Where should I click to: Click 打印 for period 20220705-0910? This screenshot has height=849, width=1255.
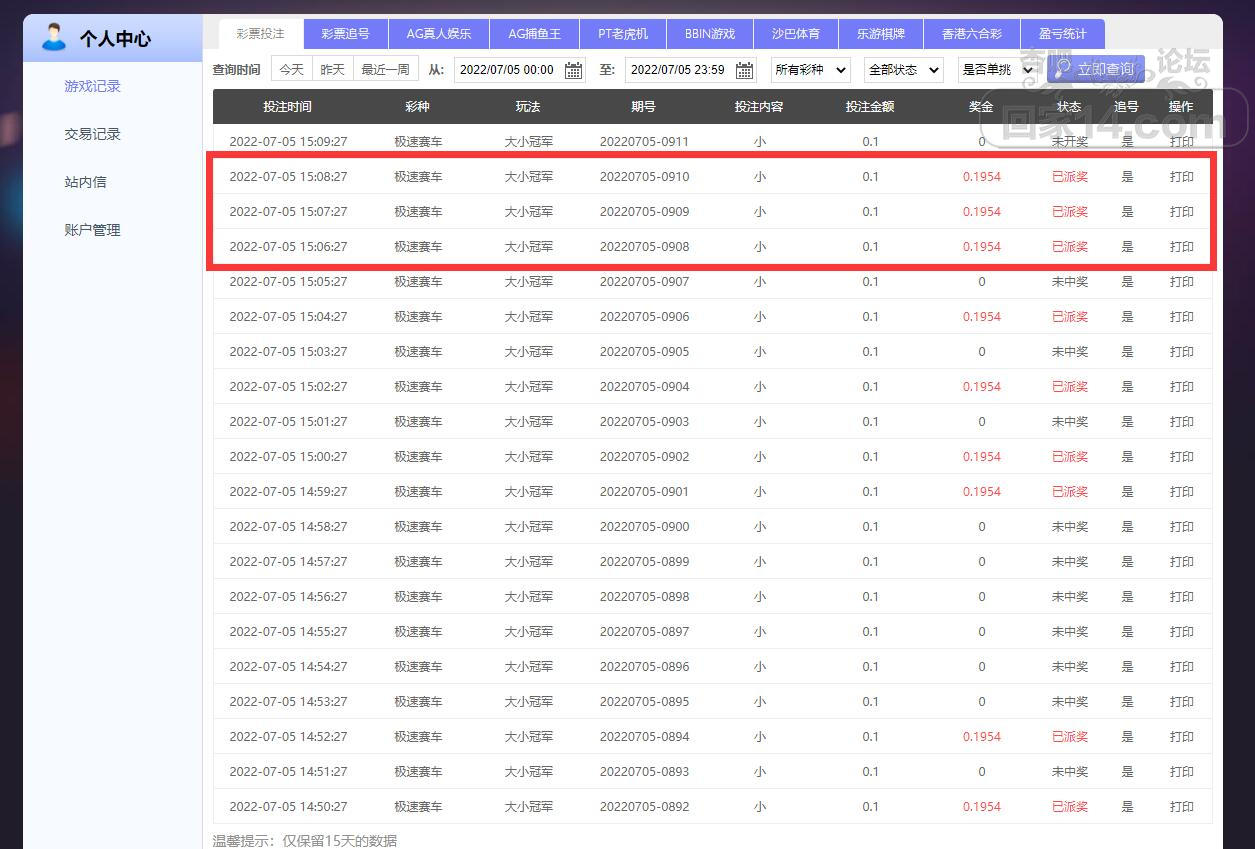click(x=1181, y=177)
